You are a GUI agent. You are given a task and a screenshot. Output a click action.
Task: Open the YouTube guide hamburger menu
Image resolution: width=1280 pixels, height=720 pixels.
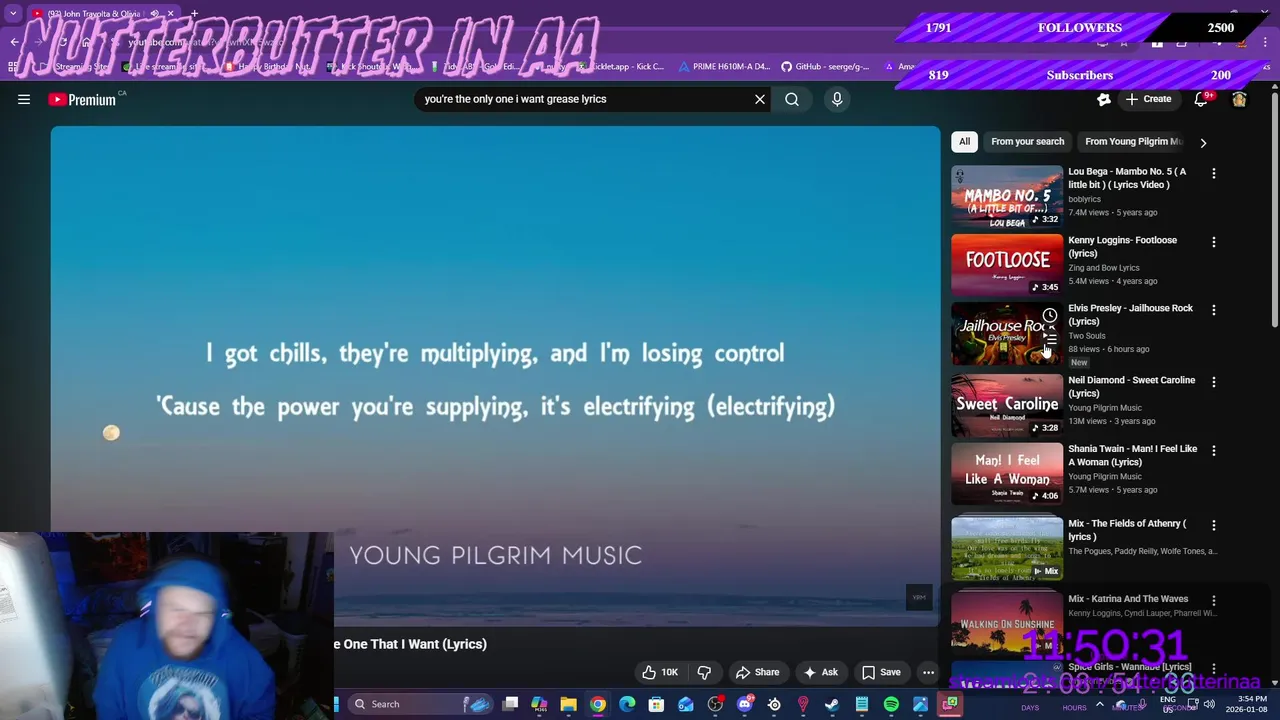(24, 99)
